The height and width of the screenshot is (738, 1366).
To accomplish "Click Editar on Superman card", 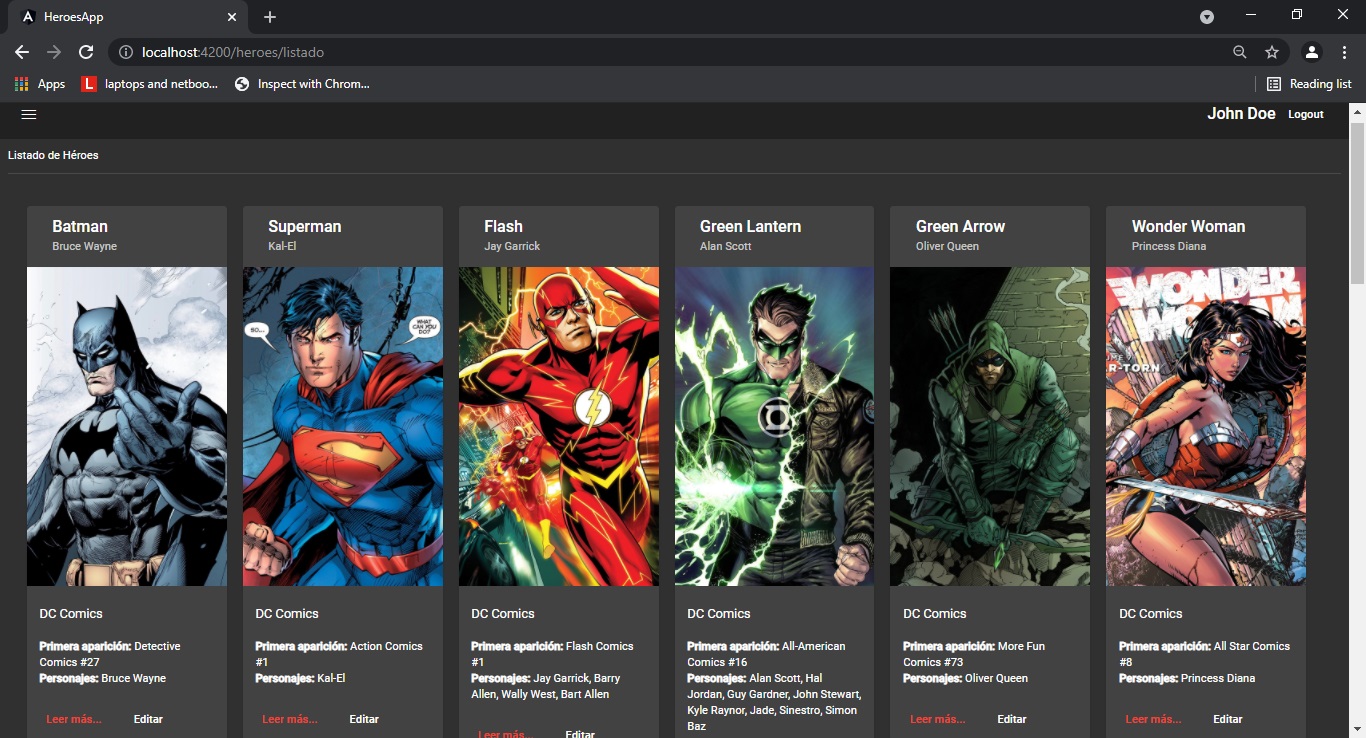I will pos(364,719).
